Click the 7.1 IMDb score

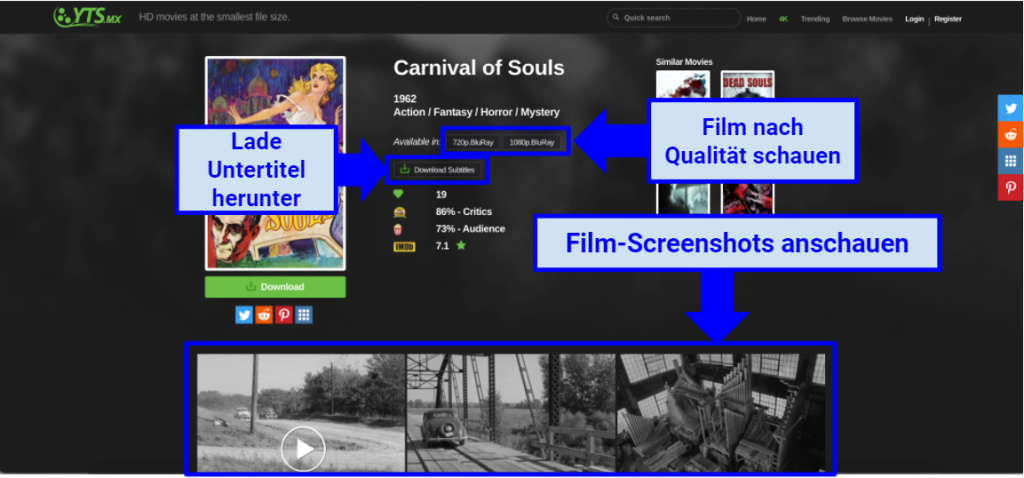[x=442, y=246]
